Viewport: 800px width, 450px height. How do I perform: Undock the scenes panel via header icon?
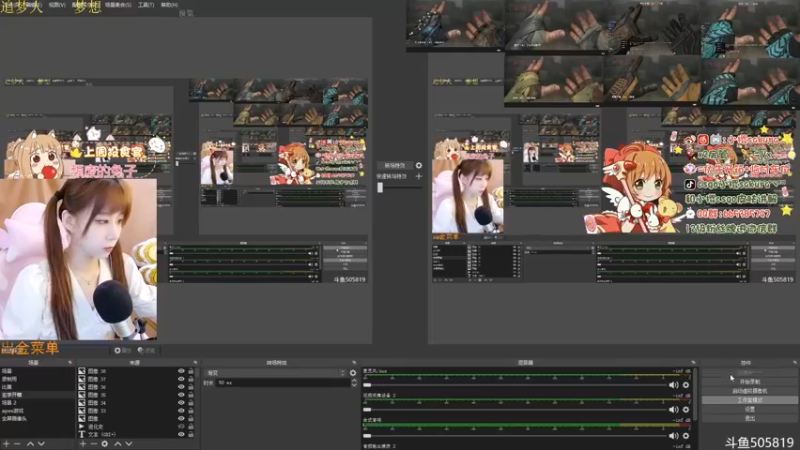pos(70,362)
